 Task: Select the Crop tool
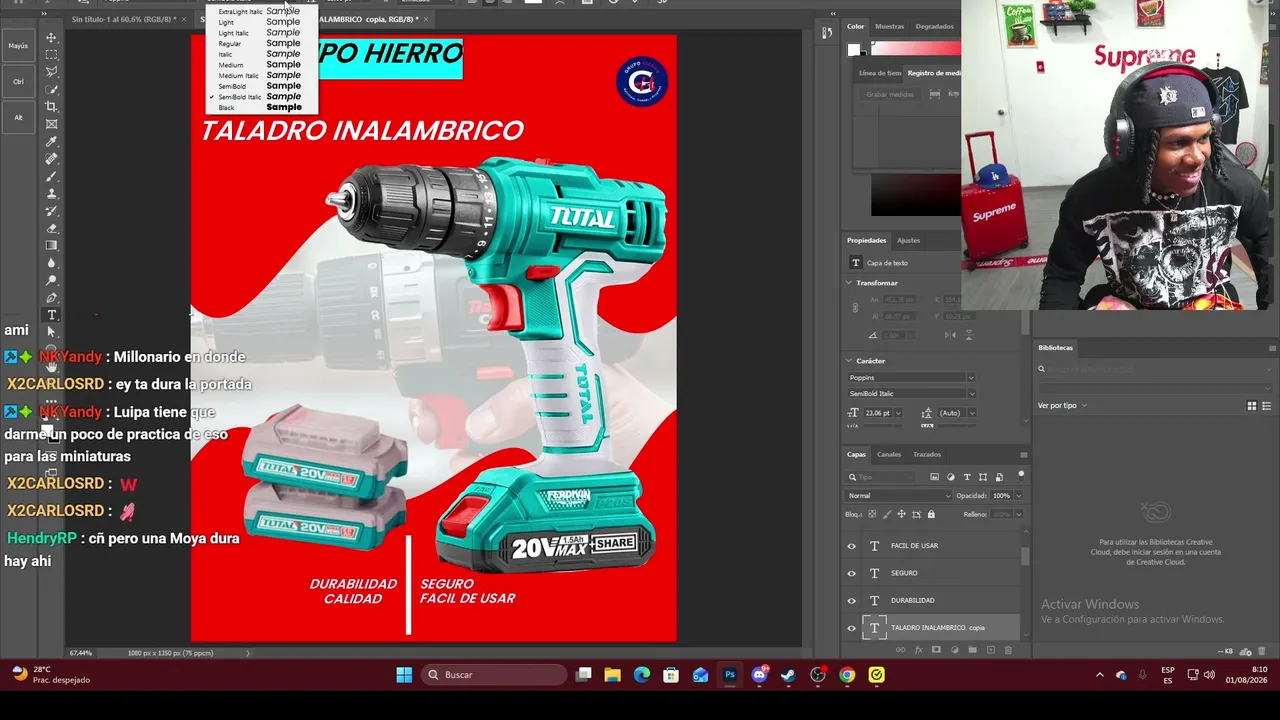[51, 106]
